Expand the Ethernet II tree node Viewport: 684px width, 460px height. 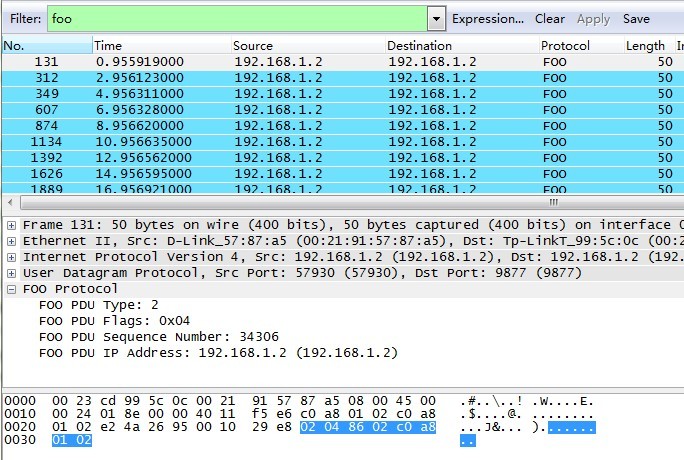click(x=11, y=242)
